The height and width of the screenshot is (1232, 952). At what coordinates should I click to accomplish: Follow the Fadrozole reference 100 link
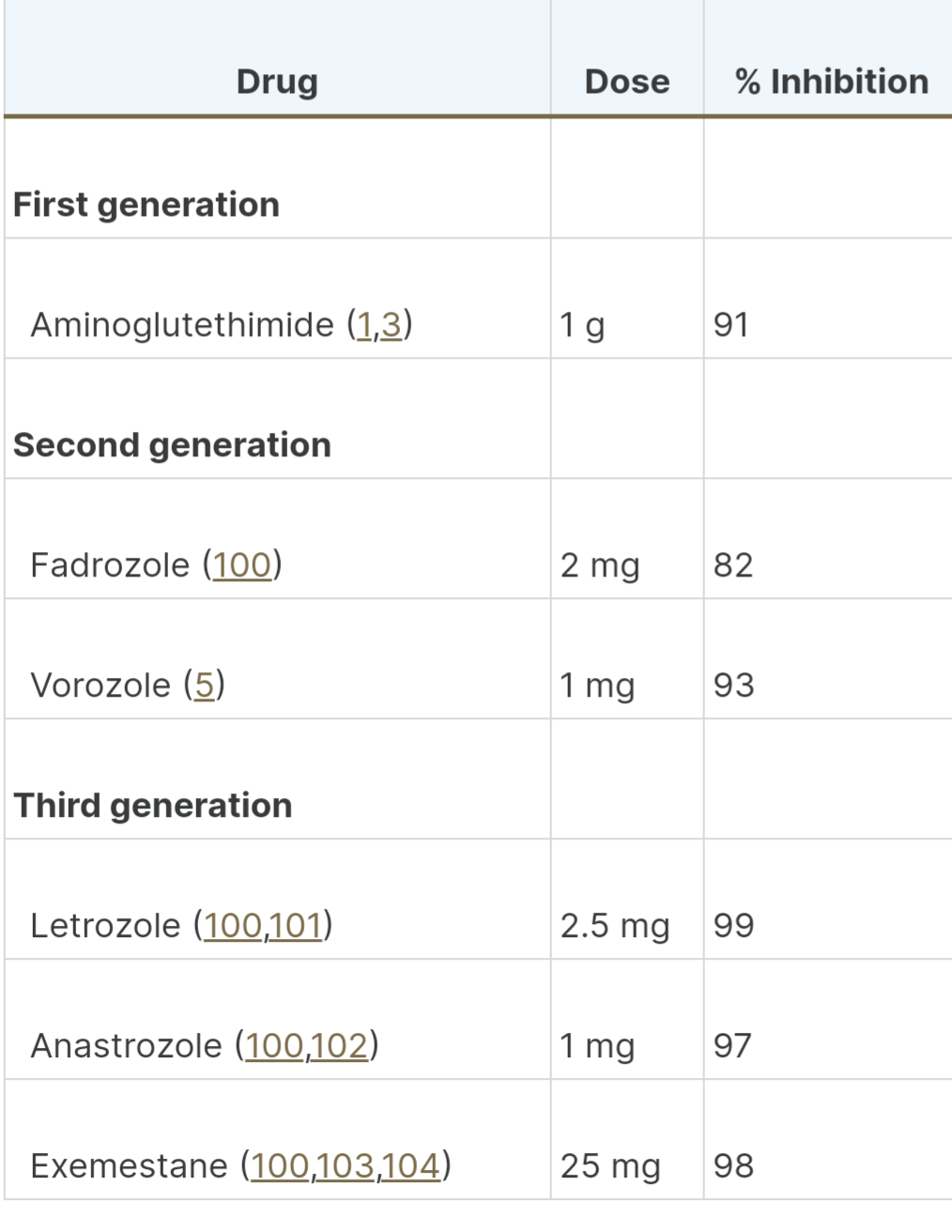coord(241,566)
